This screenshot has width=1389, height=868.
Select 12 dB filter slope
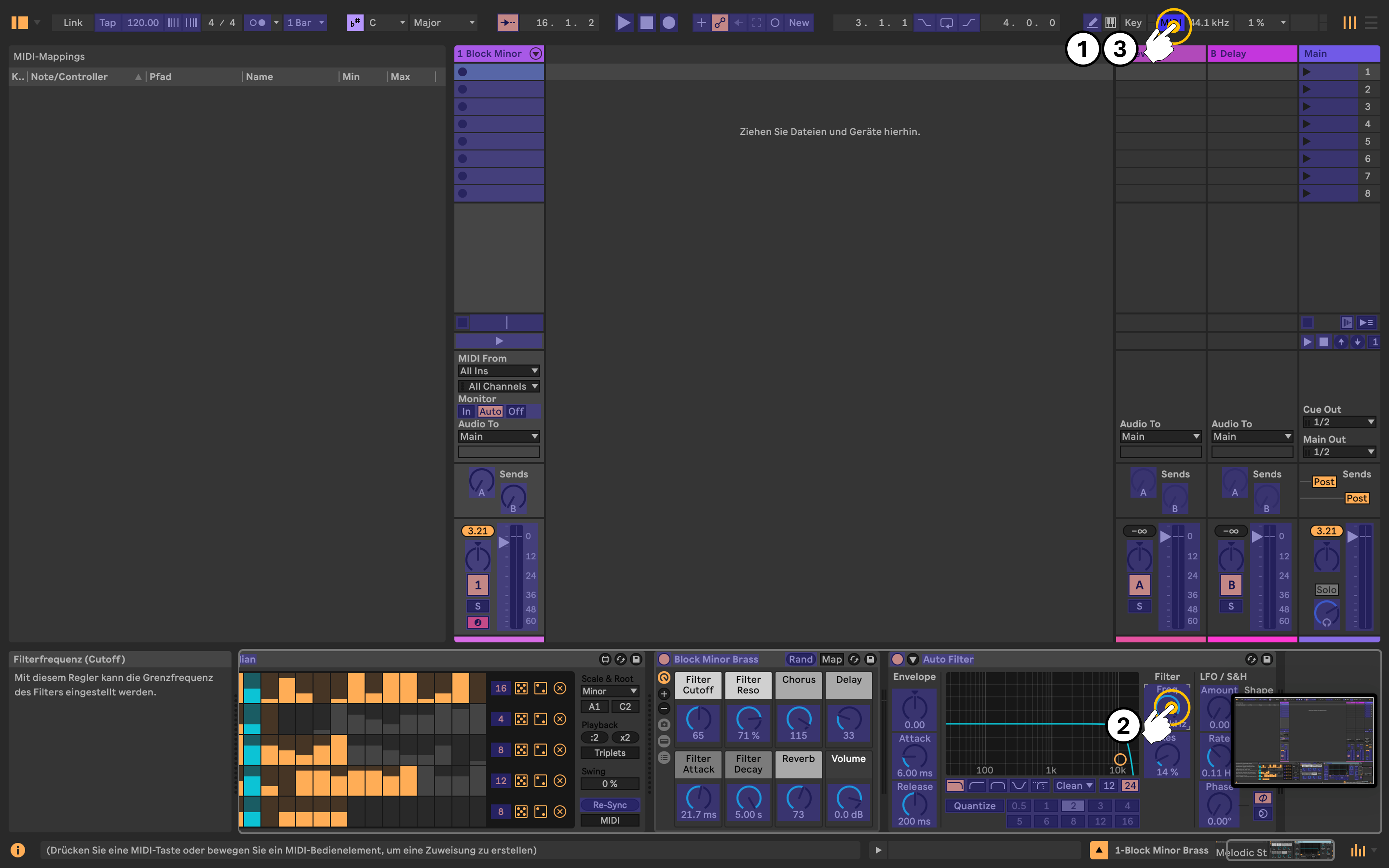point(1109,785)
